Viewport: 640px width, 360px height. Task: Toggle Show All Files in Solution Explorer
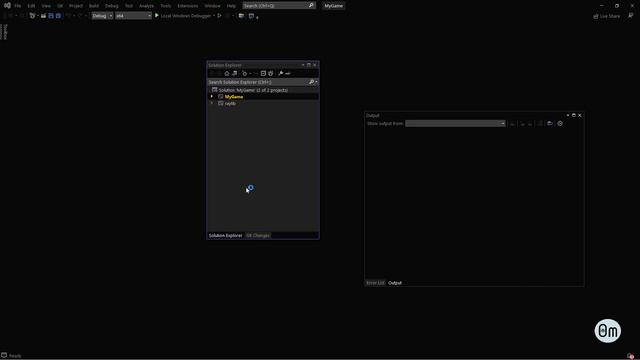[271, 73]
